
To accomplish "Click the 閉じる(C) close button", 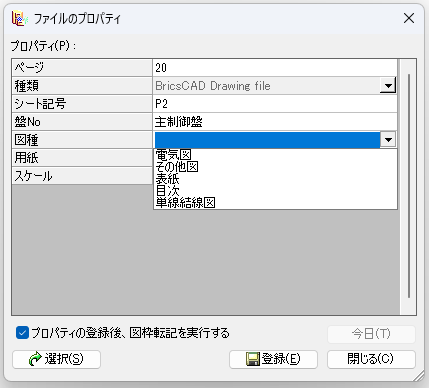I will (371, 359).
